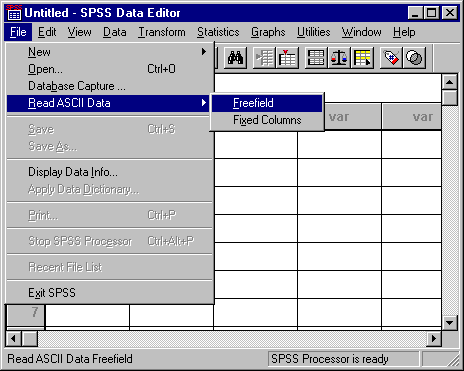
Task: Select Freefield from the submenu
Action: point(267,103)
